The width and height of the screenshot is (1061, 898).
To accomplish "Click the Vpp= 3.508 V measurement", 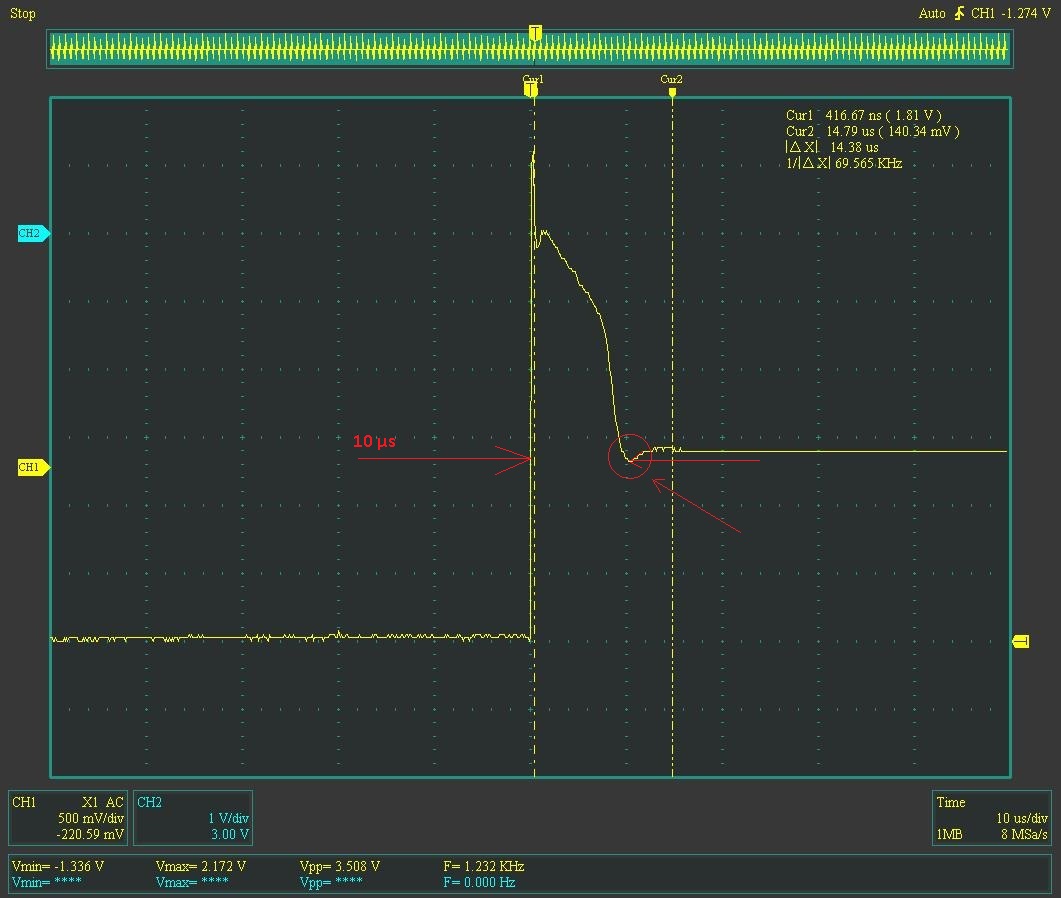I will (340, 866).
